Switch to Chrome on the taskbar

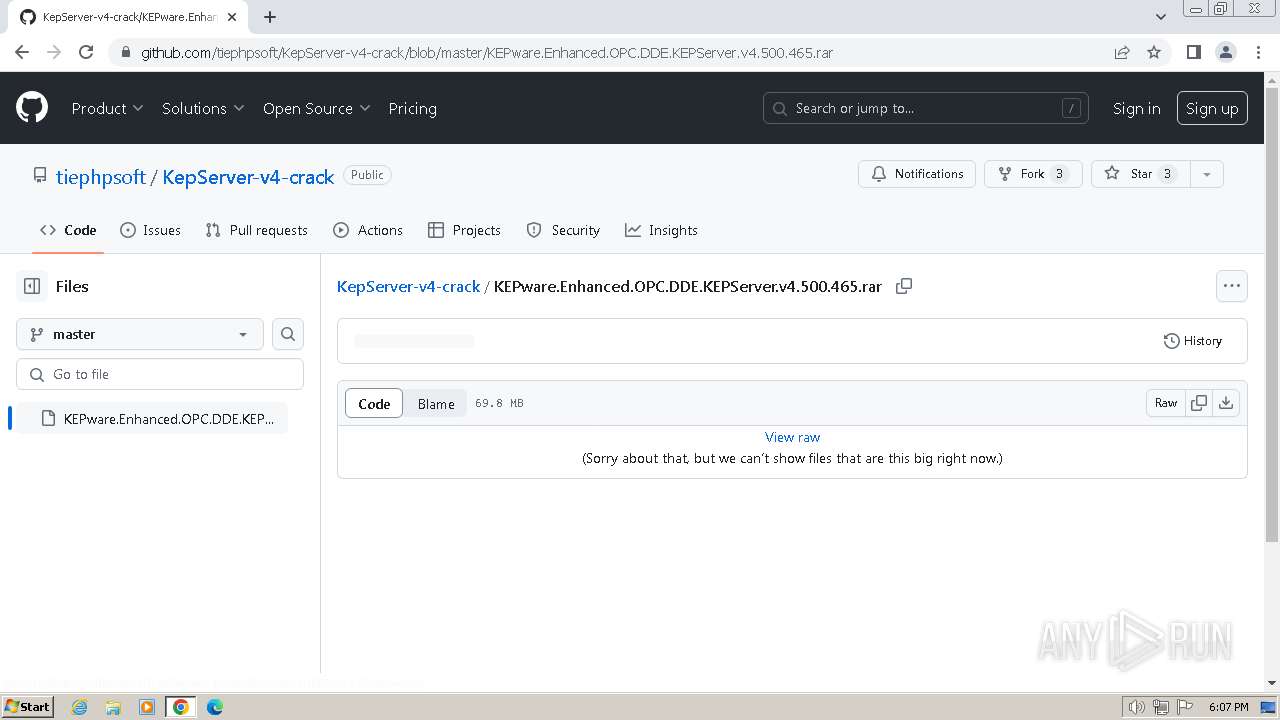click(181, 707)
